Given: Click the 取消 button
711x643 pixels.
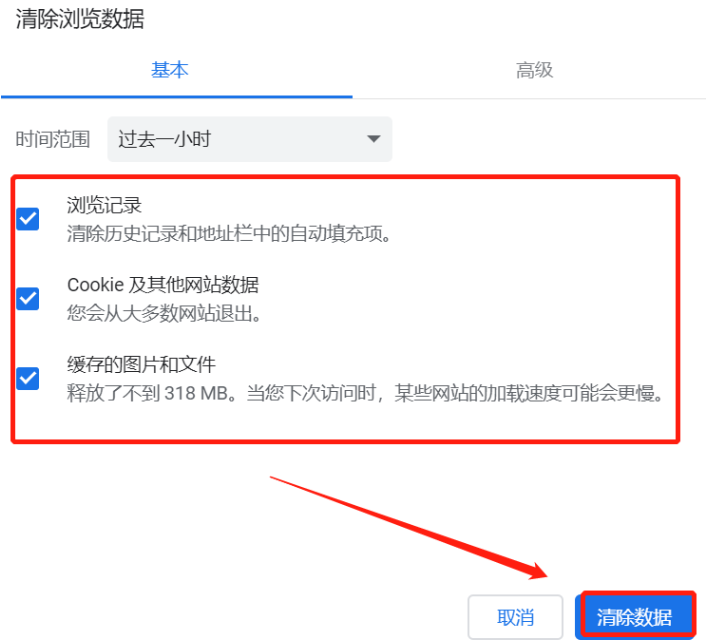Looking at the screenshot, I should click(x=516, y=617).
